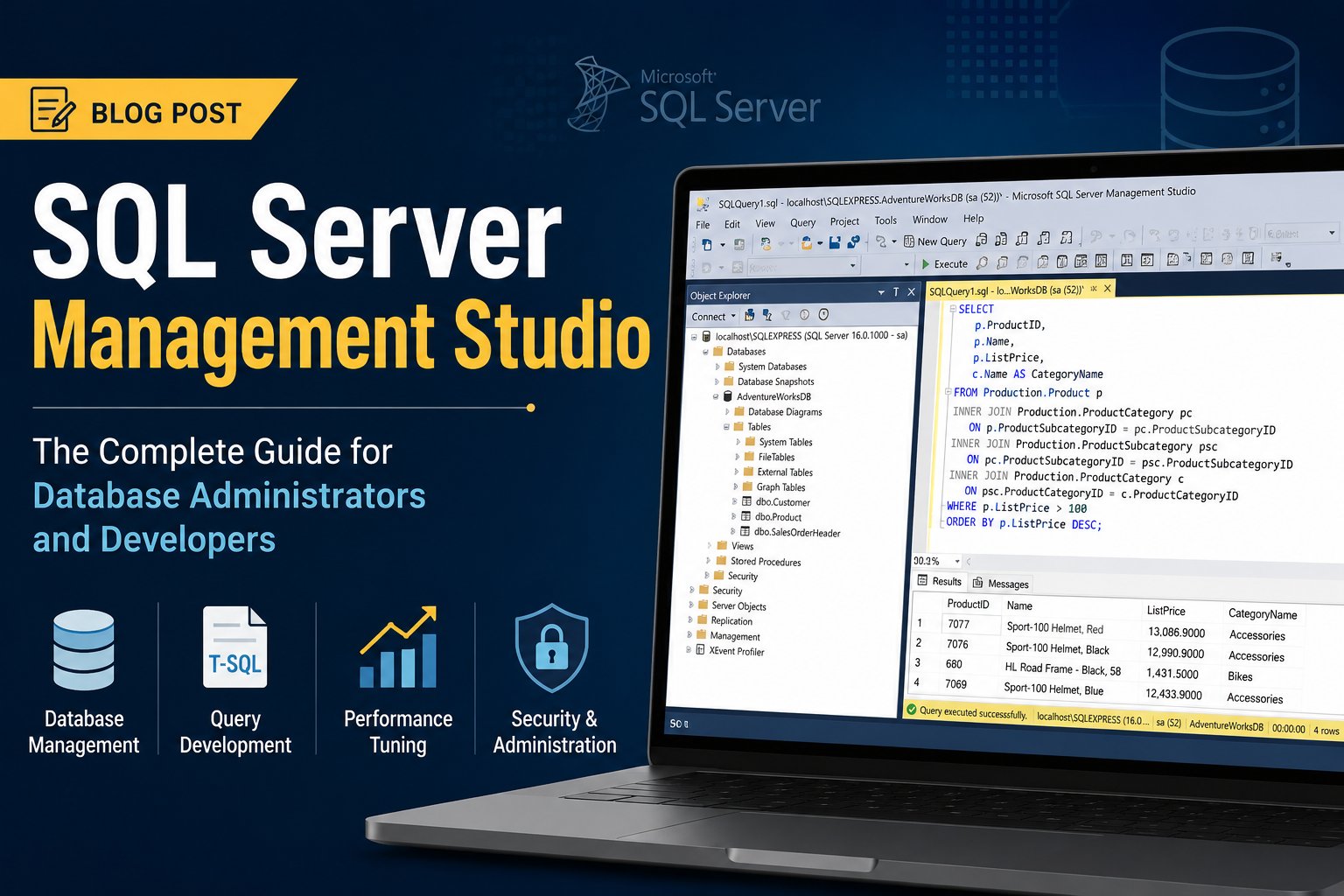Expand the Database Diagrams folder
The width and height of the screenshot is (1344, 896).
727,411
